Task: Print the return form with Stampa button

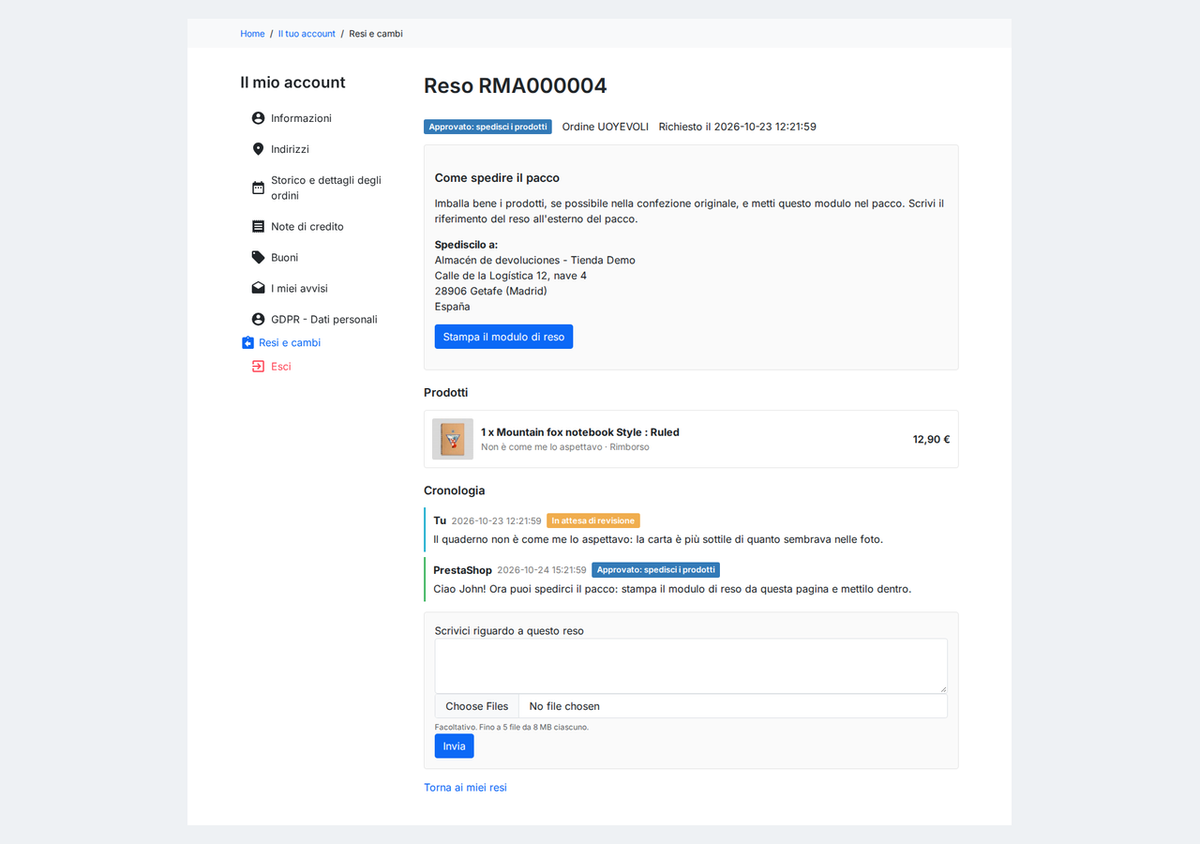Action: tap(504, 337)
